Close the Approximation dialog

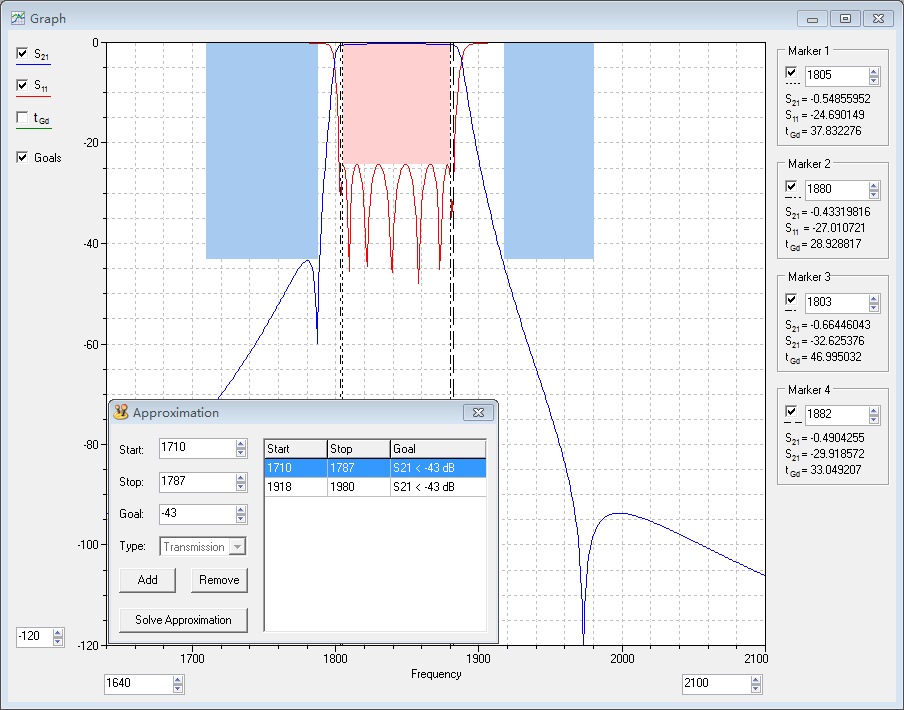(479, 412)
